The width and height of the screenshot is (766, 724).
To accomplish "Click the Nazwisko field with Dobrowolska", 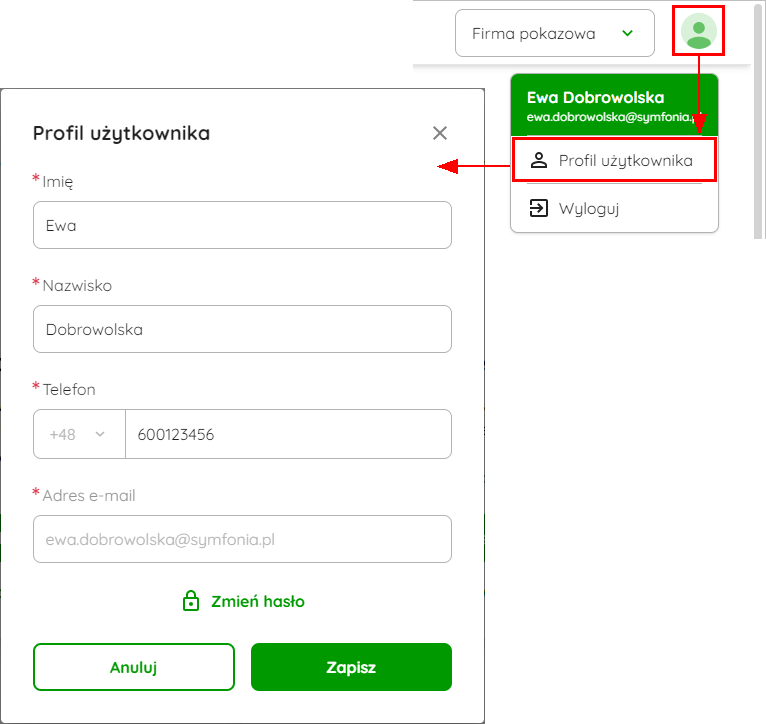I will [x=242, y=329].
